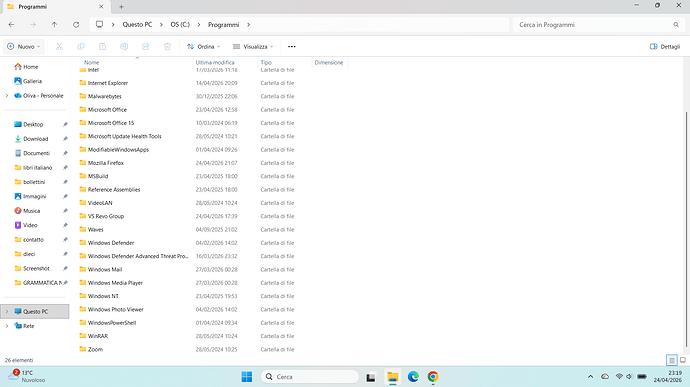Click the Paste icon in toolbar
The image size is (690, 387).
pos(103,46)
